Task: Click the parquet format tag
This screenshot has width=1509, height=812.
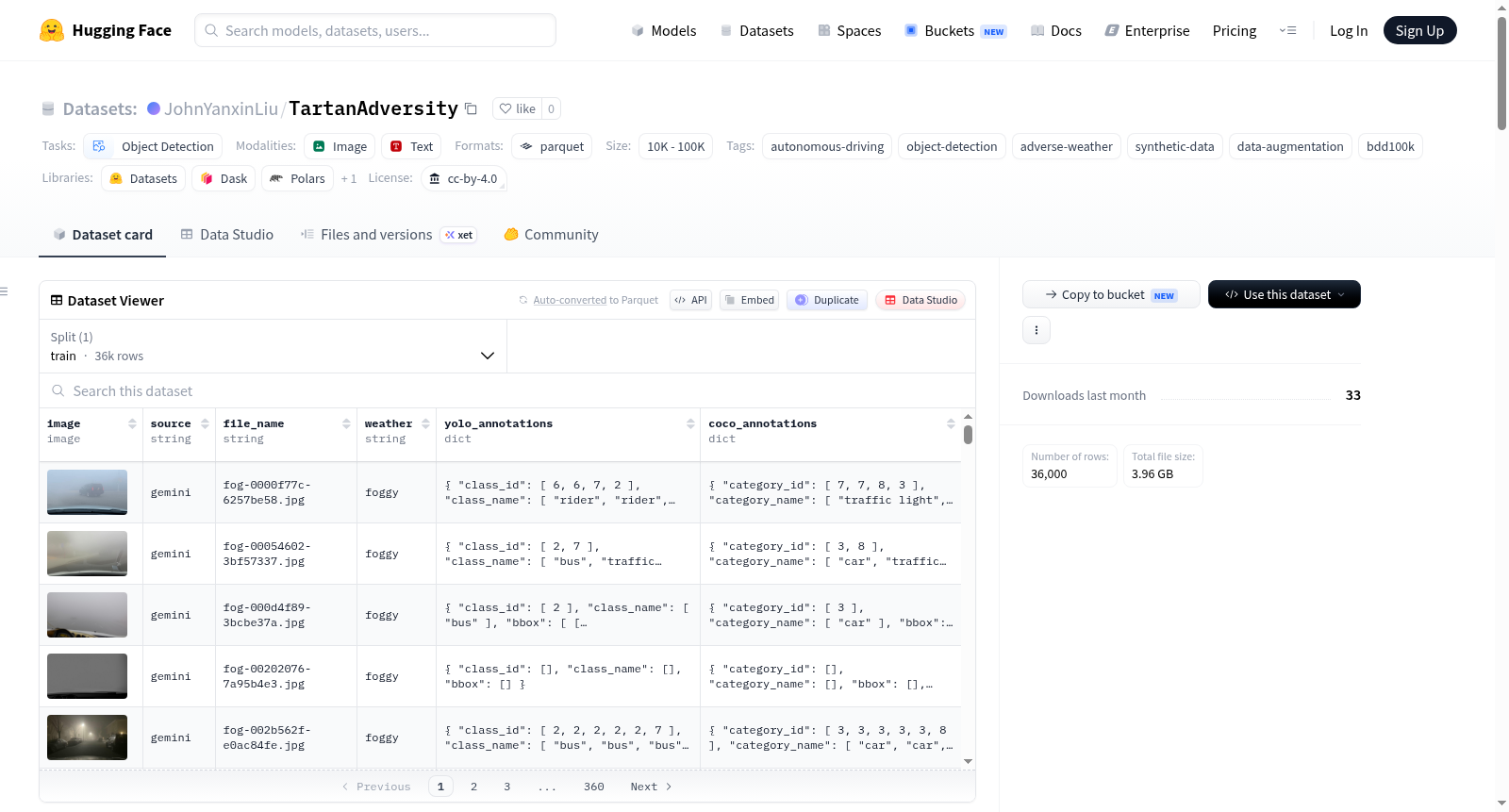Action: [552, 146]
